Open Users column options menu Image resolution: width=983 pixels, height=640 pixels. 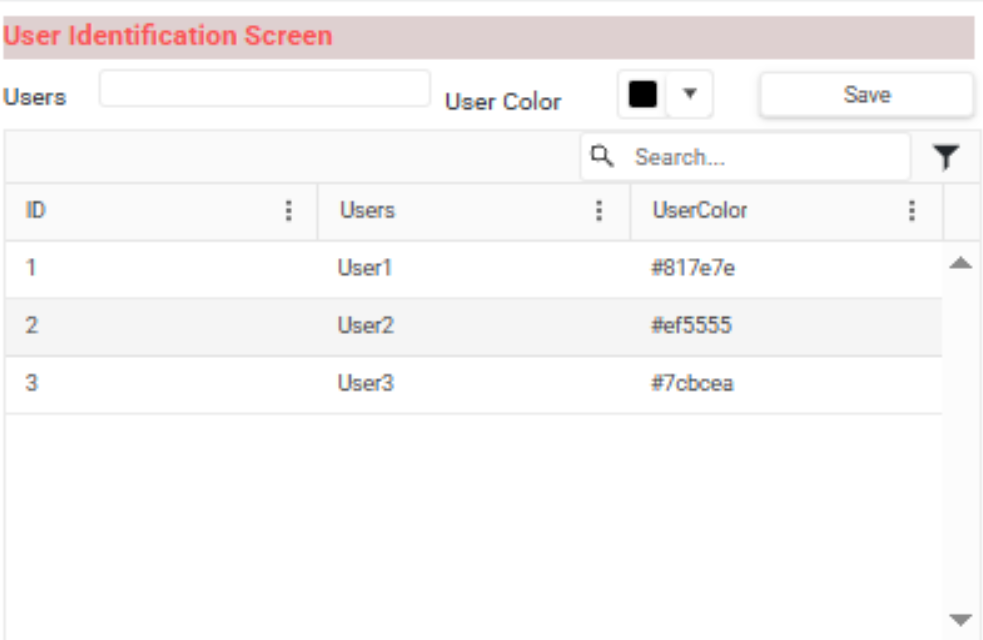point(599,211)
